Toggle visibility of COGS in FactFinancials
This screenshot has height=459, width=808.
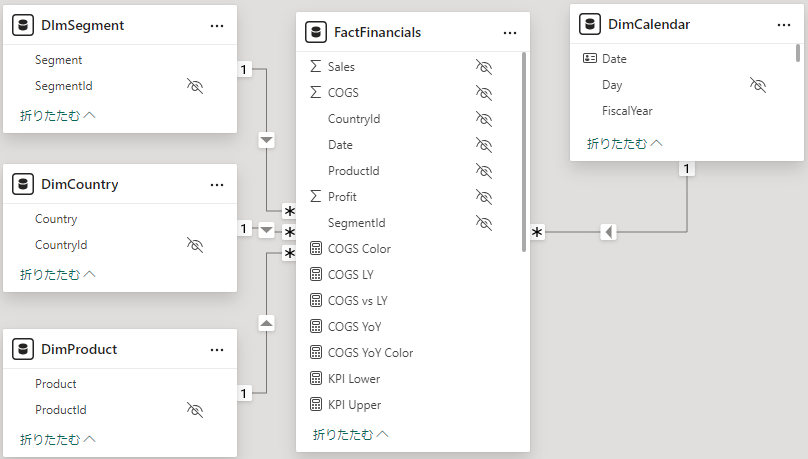pos(484,93)
